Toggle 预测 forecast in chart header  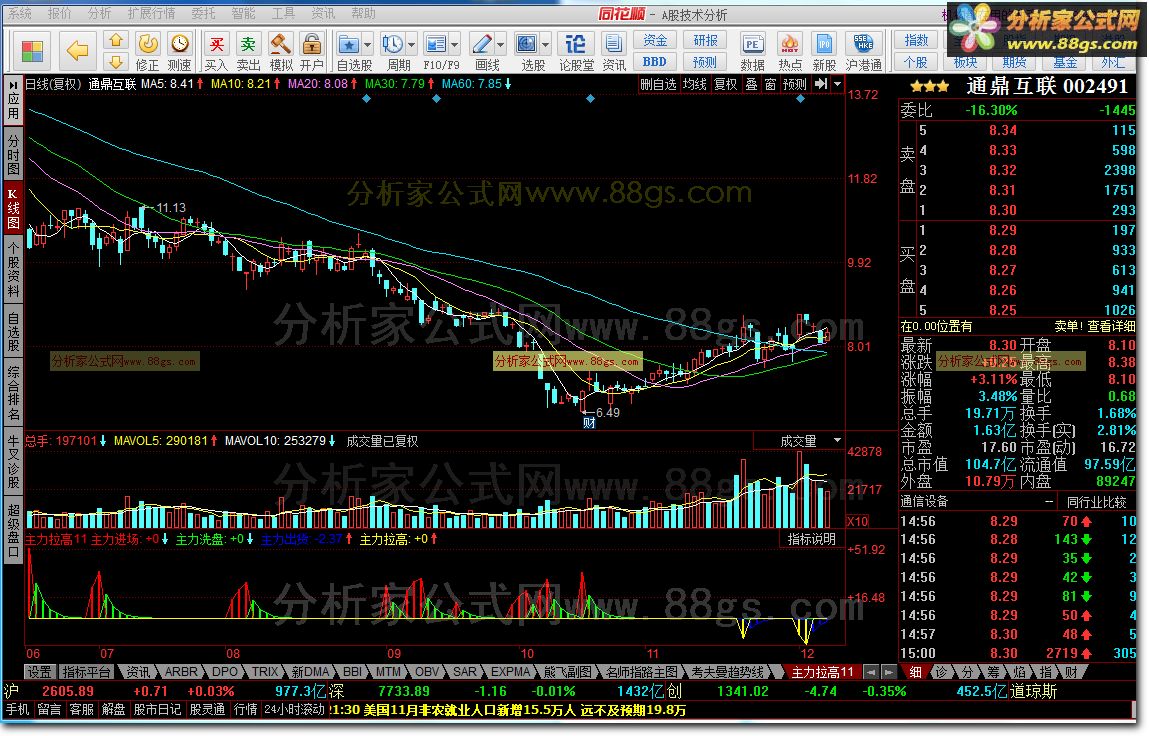pyautogui.click(x=794, y=84)
